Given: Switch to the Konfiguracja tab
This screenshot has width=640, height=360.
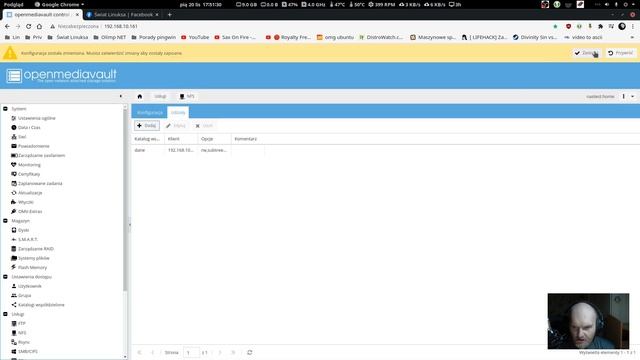Looking at the screenshot, I should 149,112.
